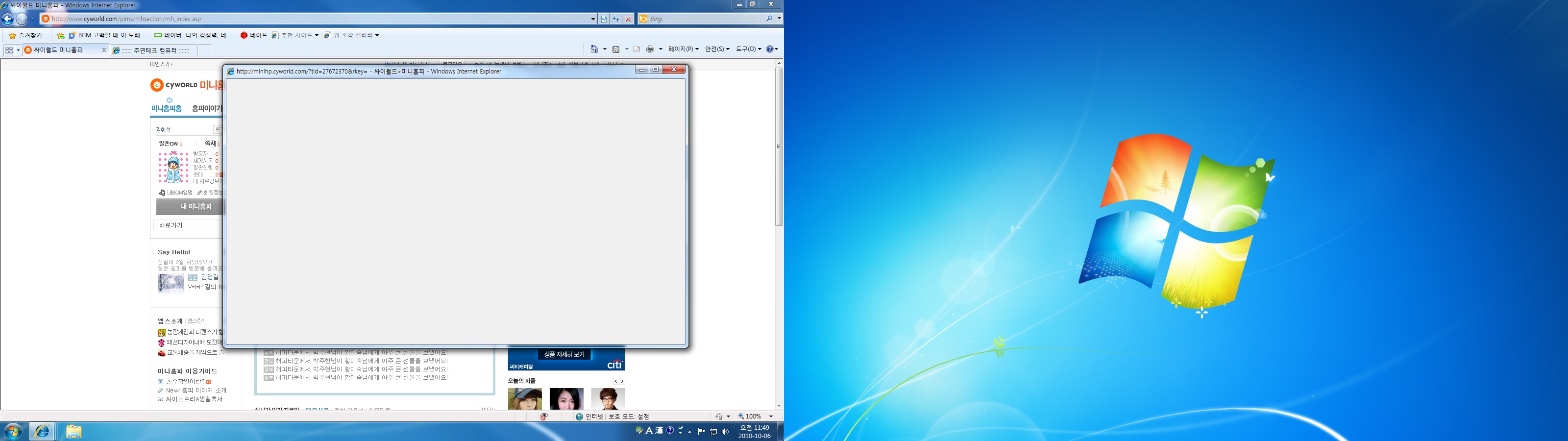Click the Internet Explorer taskbar icon

[42, 431]
